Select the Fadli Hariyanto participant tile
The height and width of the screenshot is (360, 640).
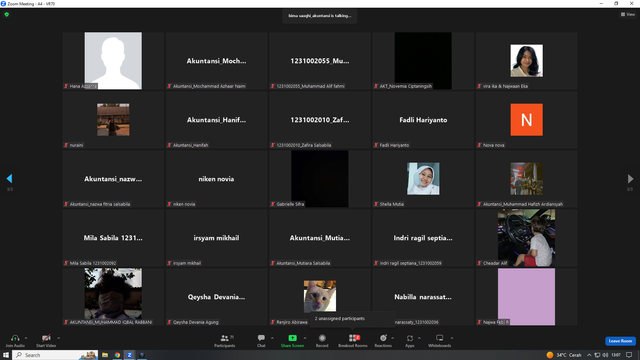(x=423, y=120)
